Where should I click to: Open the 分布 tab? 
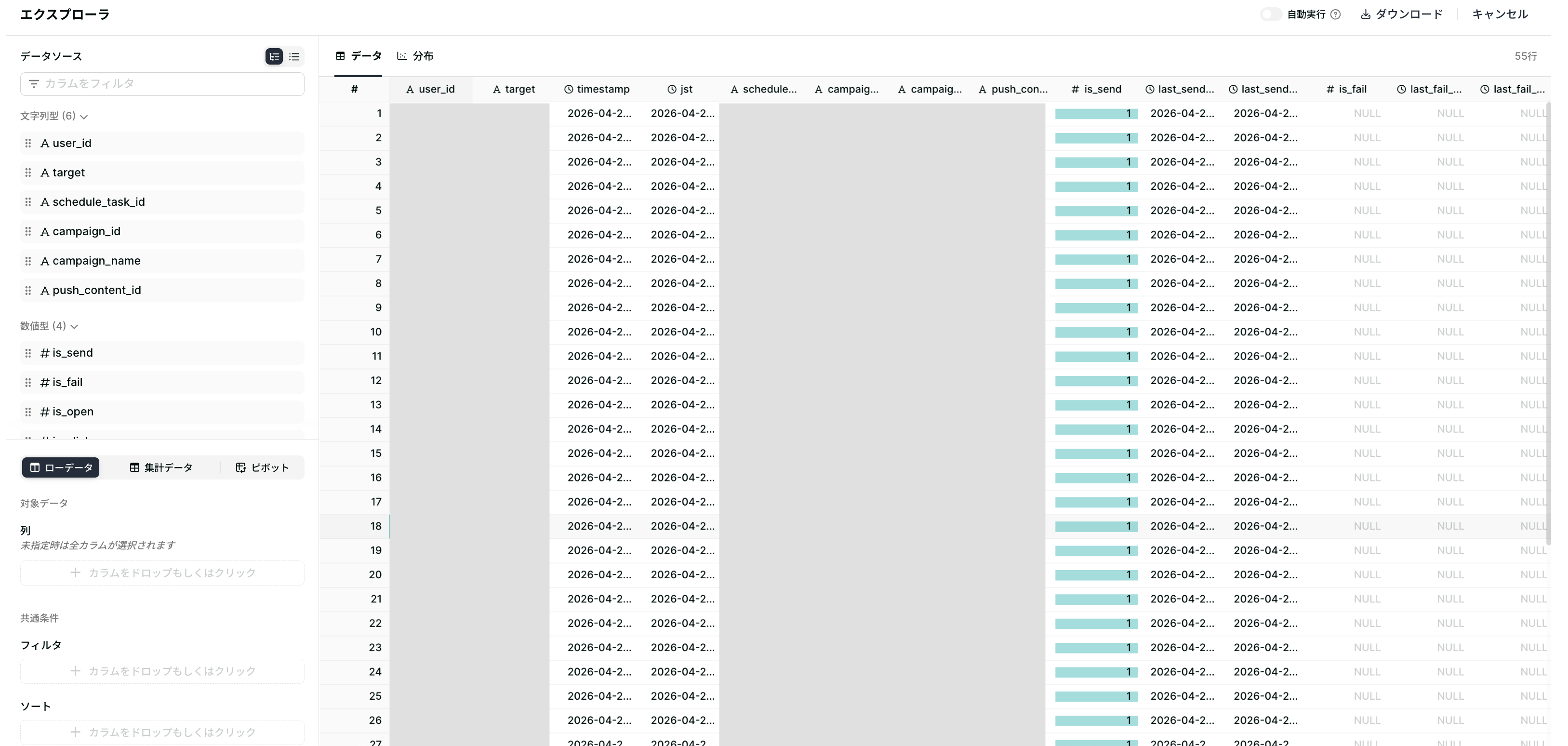[415, 56]
